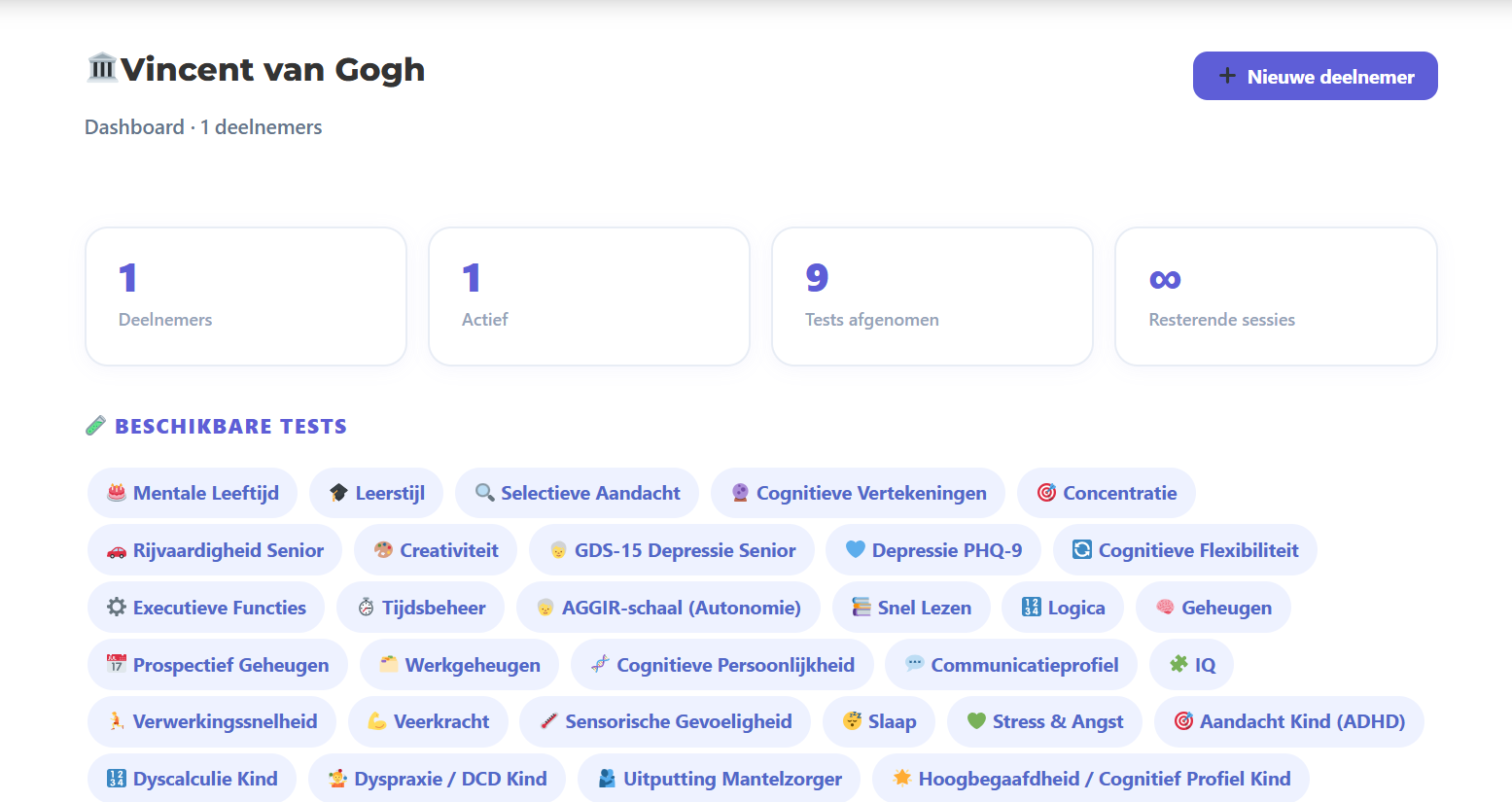
Task: Click the face icon on GDS-15 Depressie Senior
Action: [558, 550]
